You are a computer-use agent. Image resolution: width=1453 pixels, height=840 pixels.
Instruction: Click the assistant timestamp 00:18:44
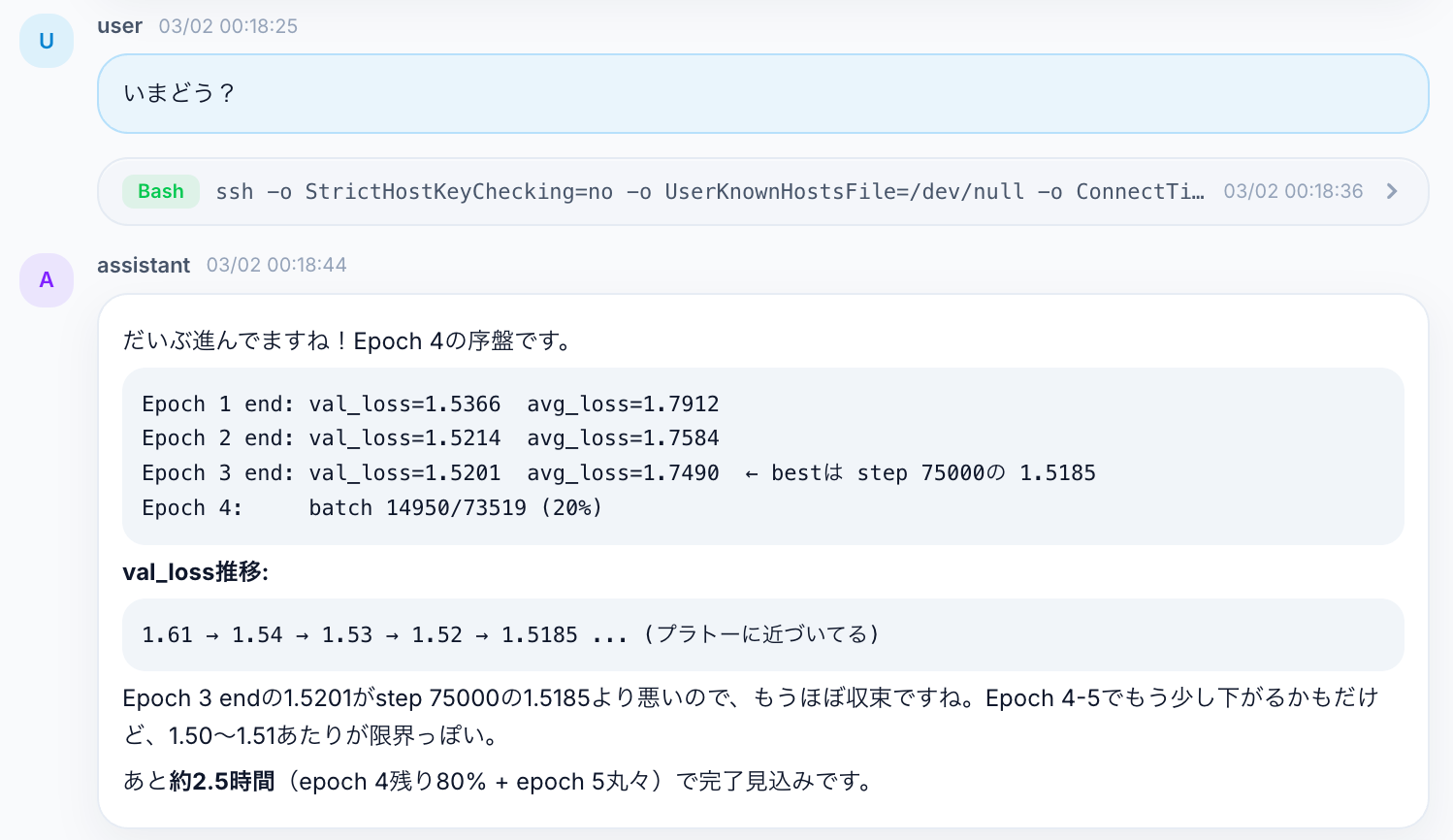pos(276,265)
